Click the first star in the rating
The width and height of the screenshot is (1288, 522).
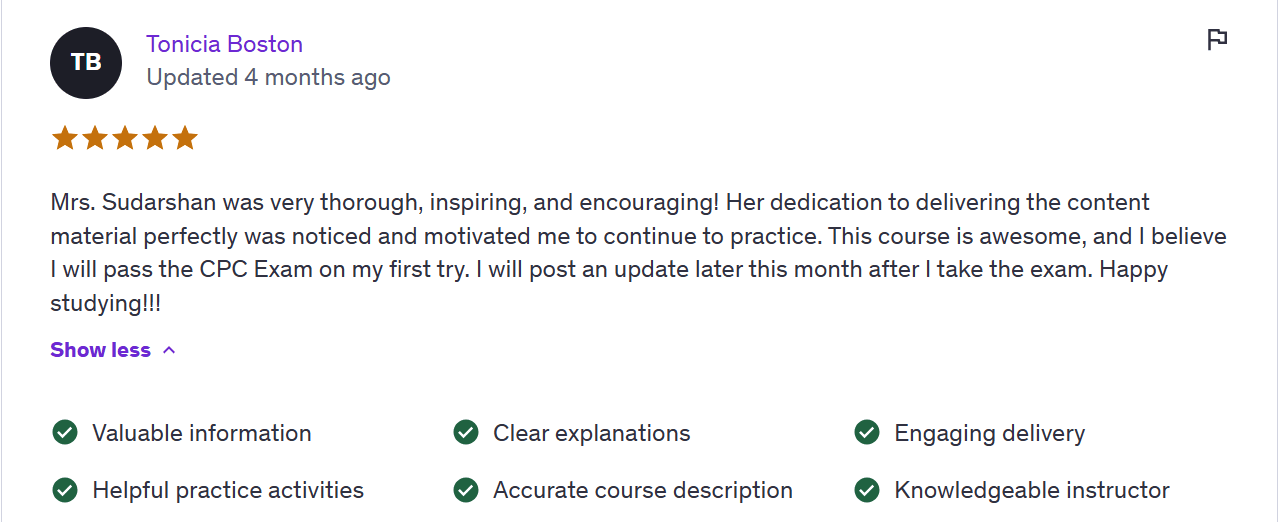coord(65,138)
